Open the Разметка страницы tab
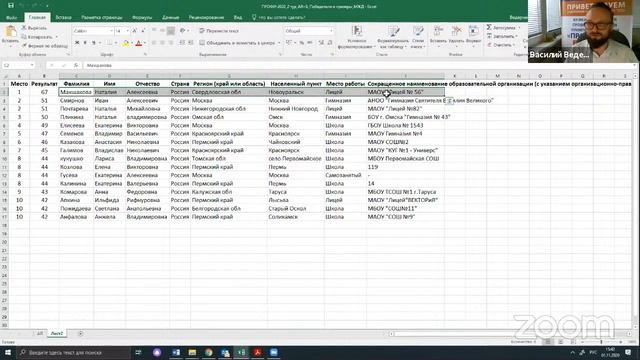 102,18
